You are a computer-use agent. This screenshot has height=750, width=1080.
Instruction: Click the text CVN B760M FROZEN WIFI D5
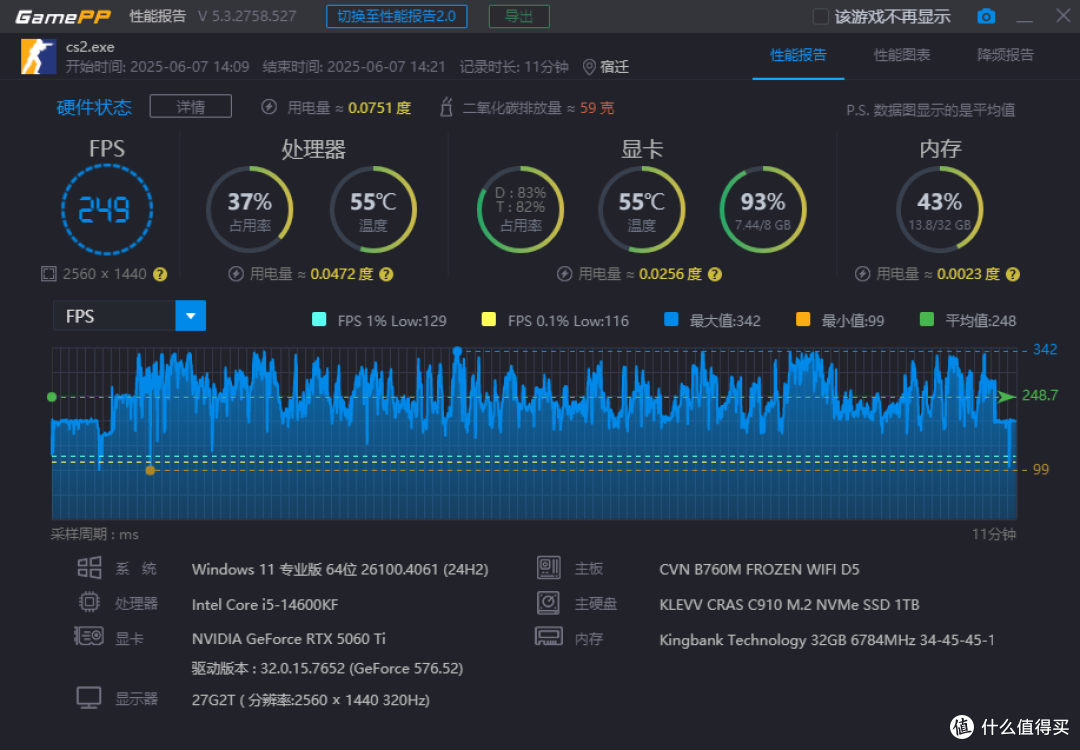759,570
